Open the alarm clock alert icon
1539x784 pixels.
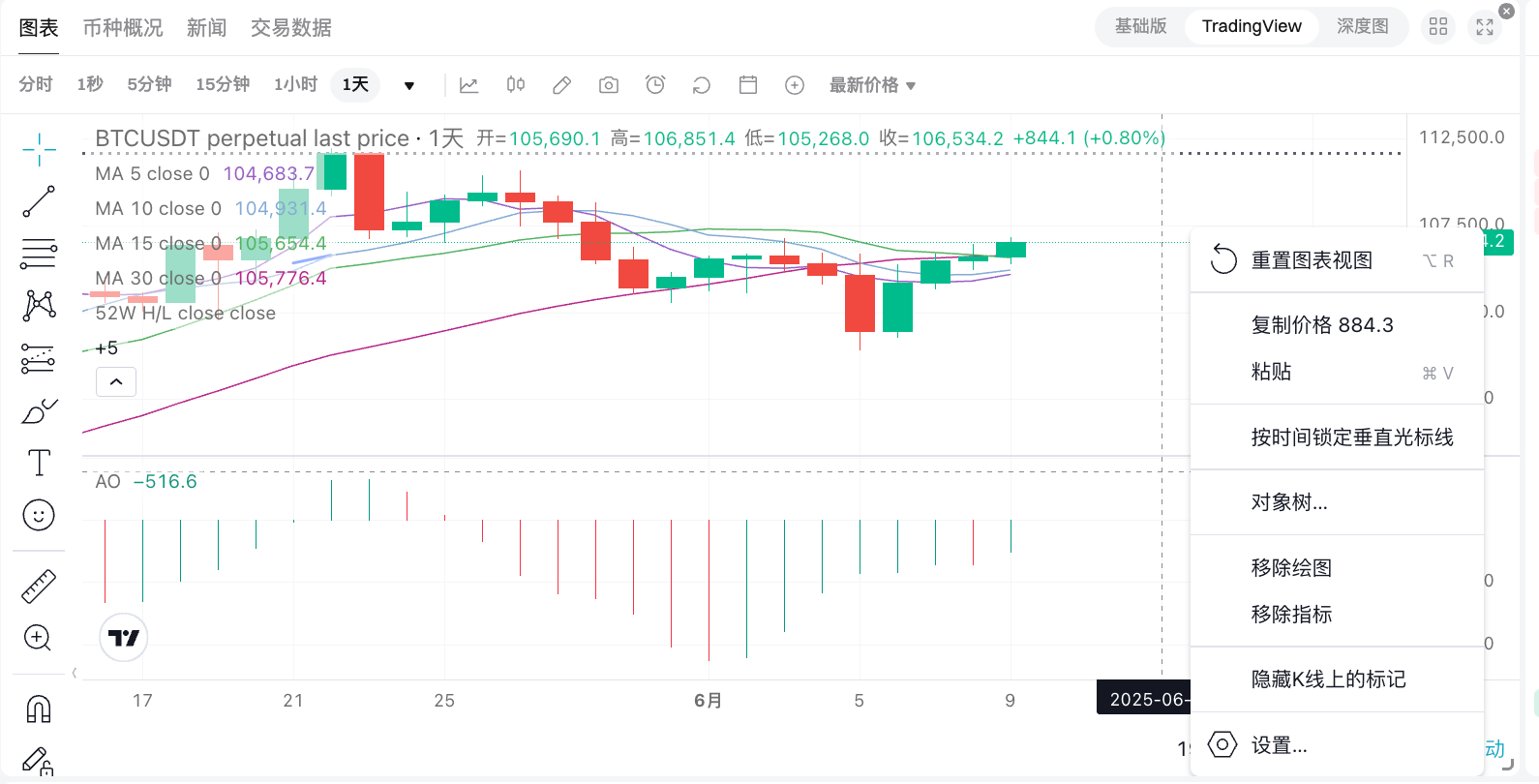tap(655, 85)
